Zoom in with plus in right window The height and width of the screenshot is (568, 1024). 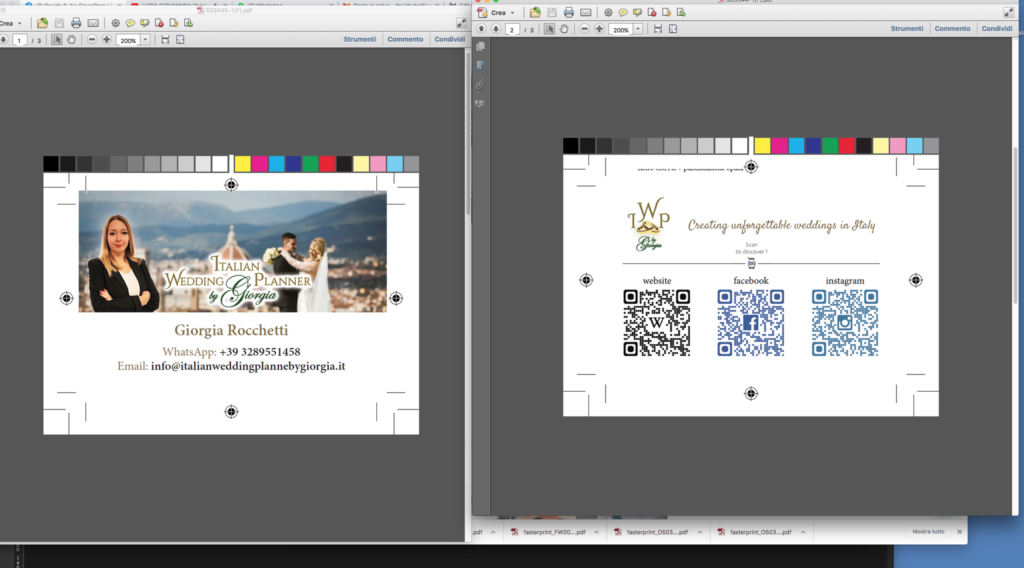599,29
